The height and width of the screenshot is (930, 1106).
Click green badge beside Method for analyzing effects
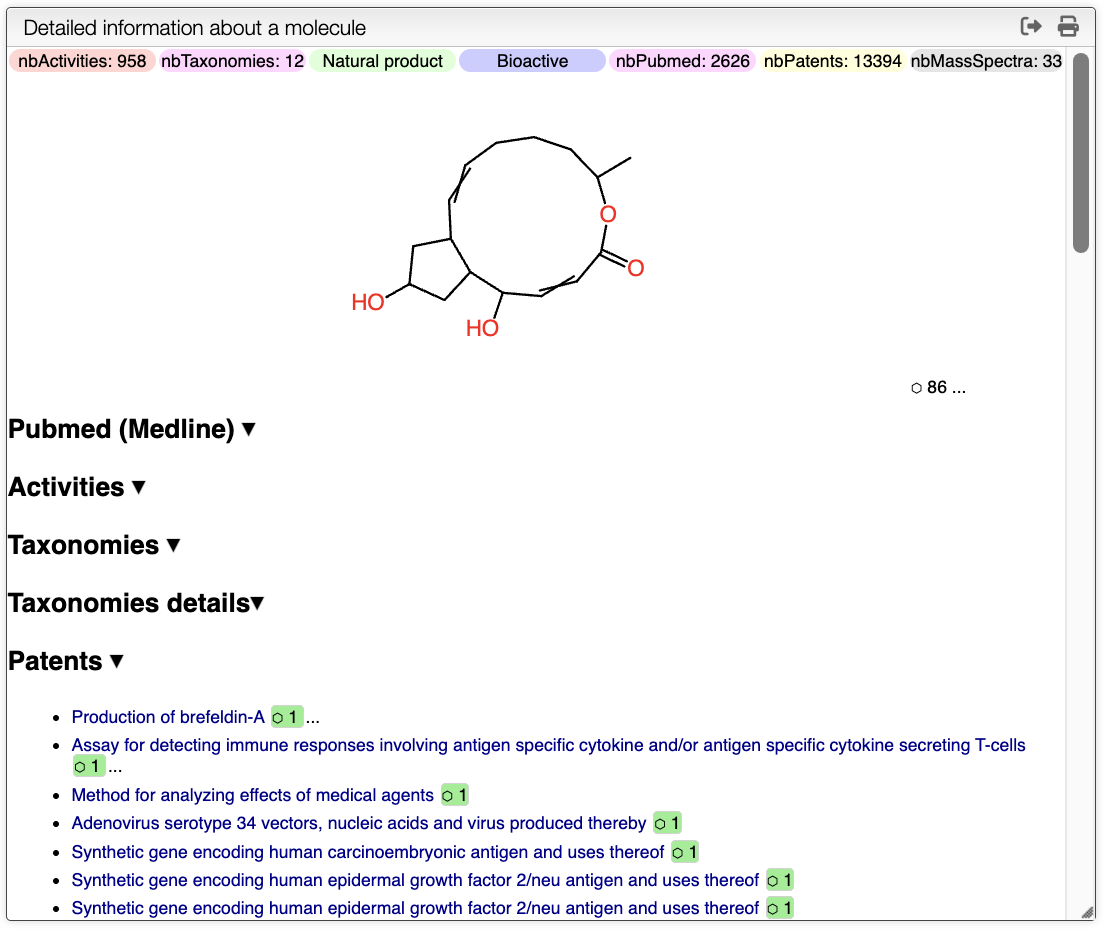(455, 795)
